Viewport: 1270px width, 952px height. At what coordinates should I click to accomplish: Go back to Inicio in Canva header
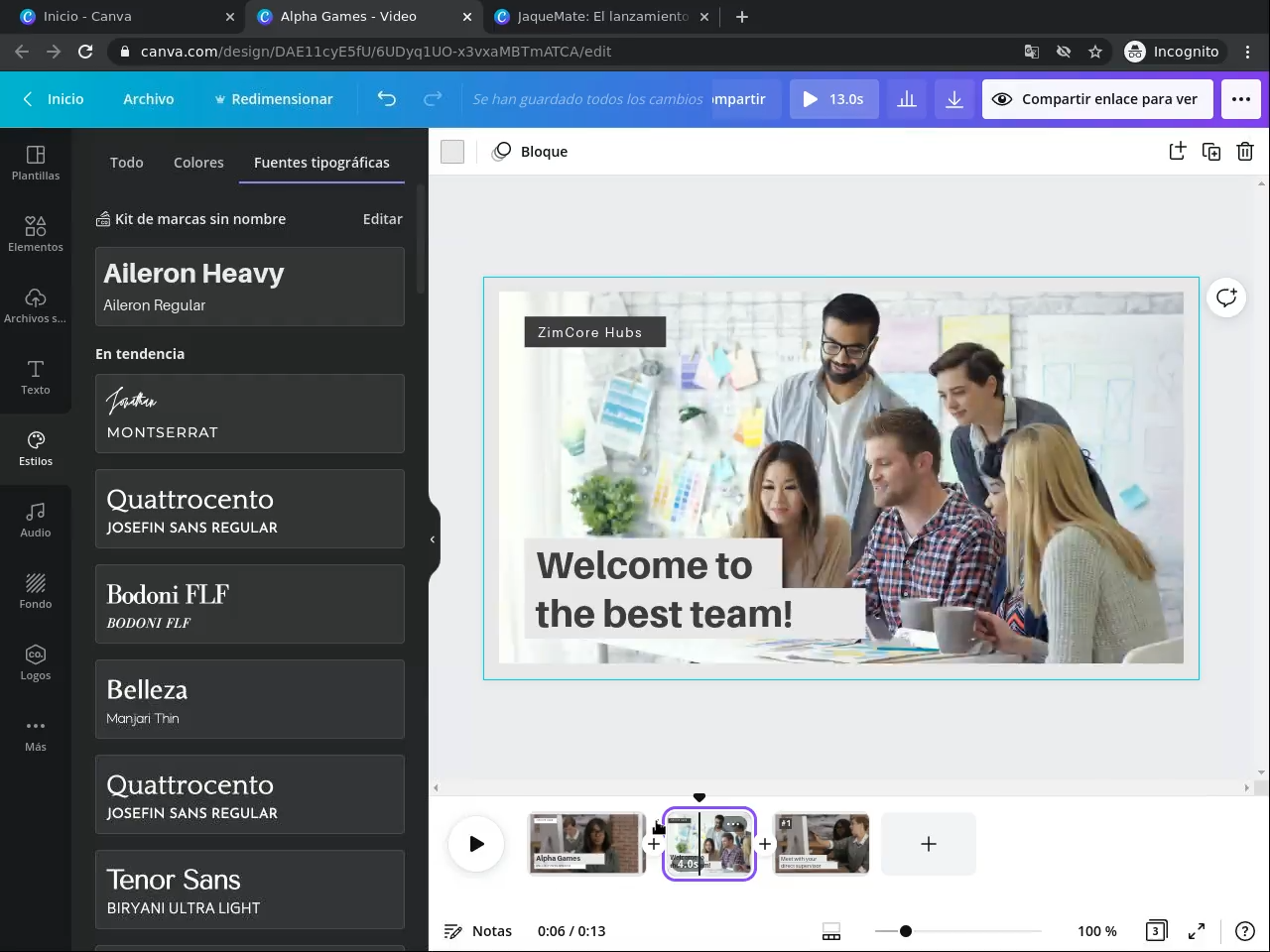tap(54, 99)
